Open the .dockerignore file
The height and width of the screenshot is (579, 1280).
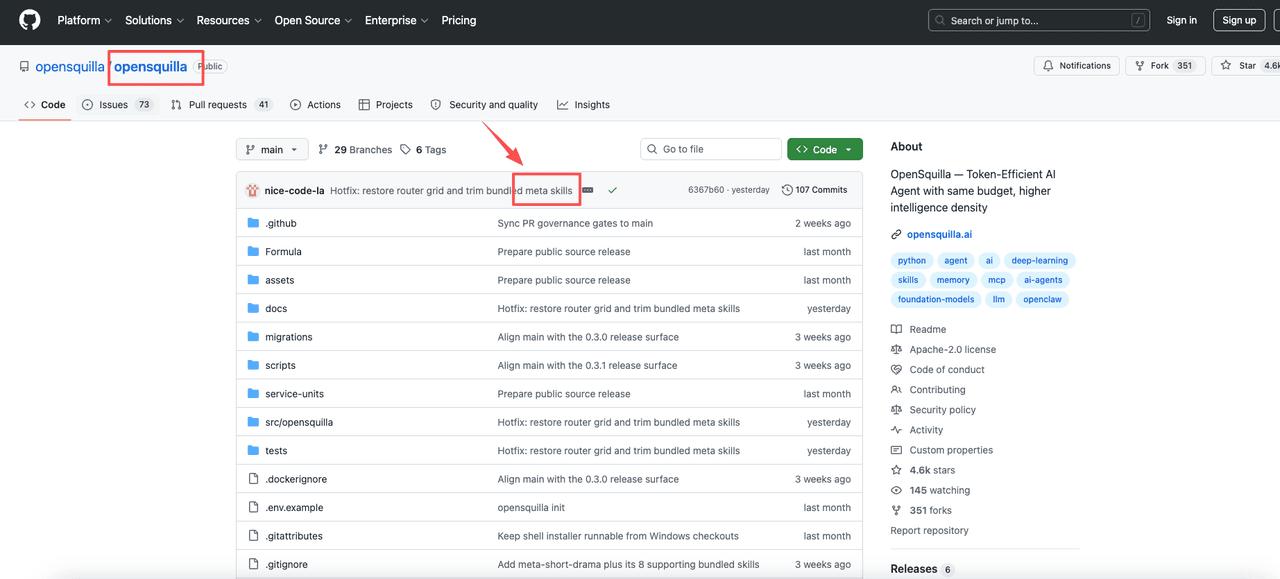[x=296, y=479]
